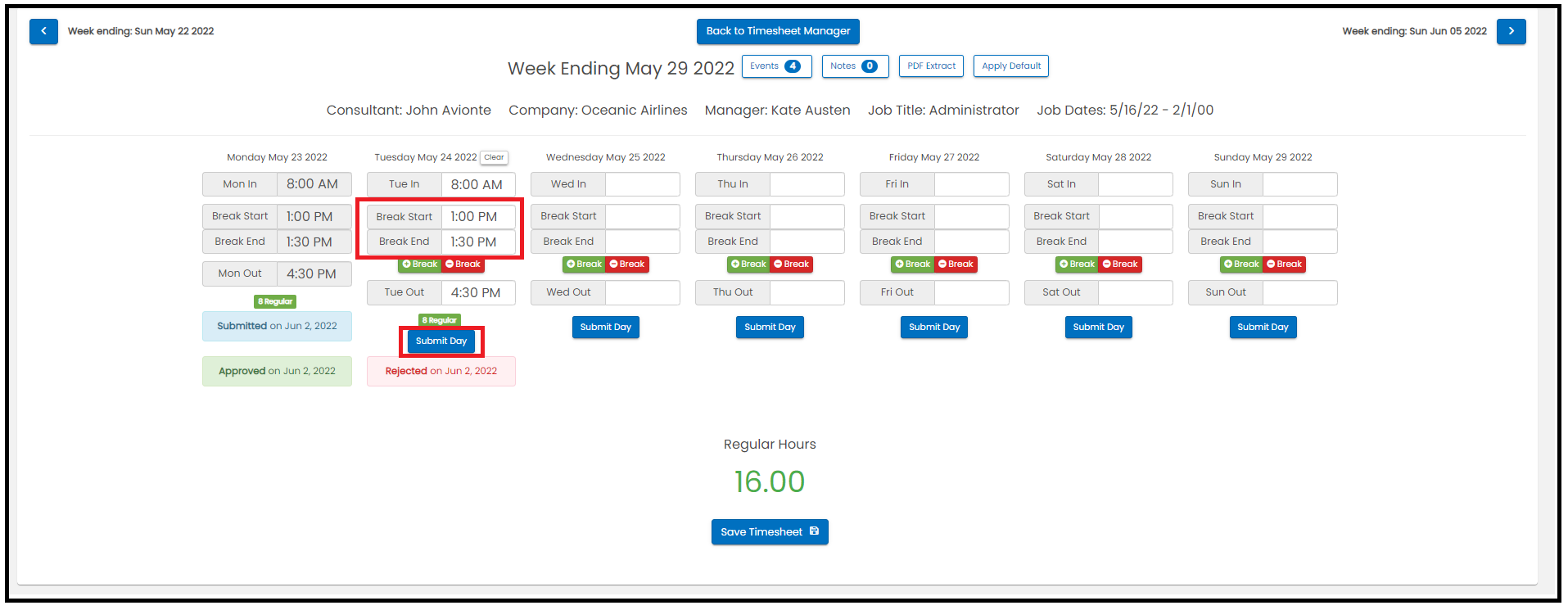Add a break on Tuesday (green Break)
This screenshot has width=1568, height=610.
(420, 264)
